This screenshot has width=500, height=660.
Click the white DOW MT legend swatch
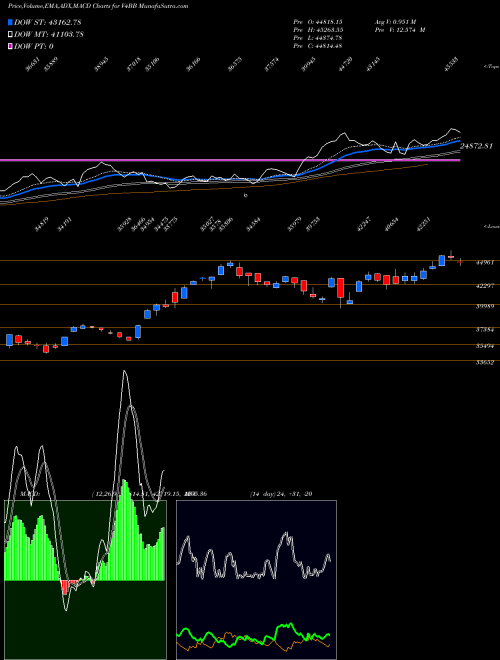[x=10, y=34]
